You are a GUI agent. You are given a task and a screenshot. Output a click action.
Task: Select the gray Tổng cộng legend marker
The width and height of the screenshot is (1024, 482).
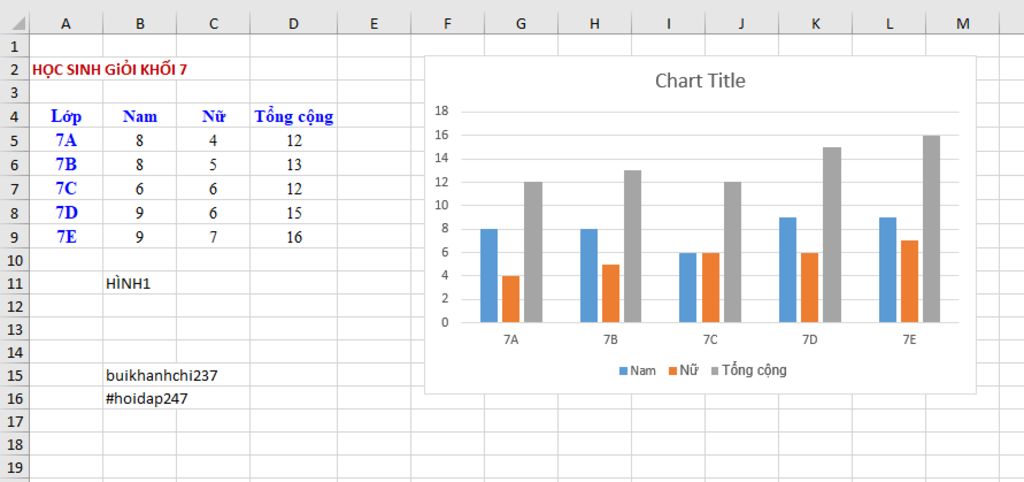tap(715, 371)
